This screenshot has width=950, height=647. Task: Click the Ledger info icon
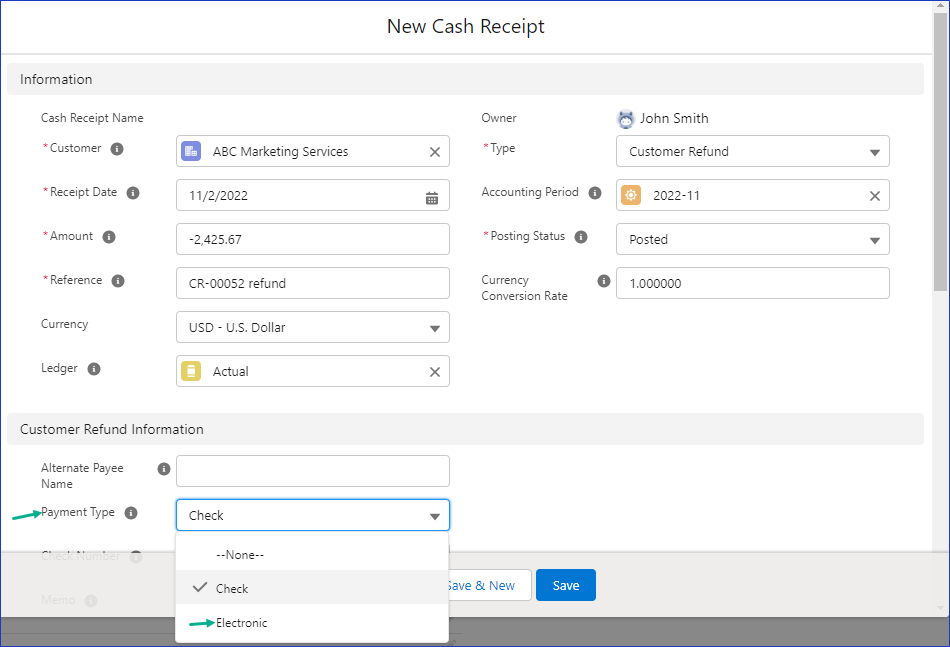tap(94, 369)
